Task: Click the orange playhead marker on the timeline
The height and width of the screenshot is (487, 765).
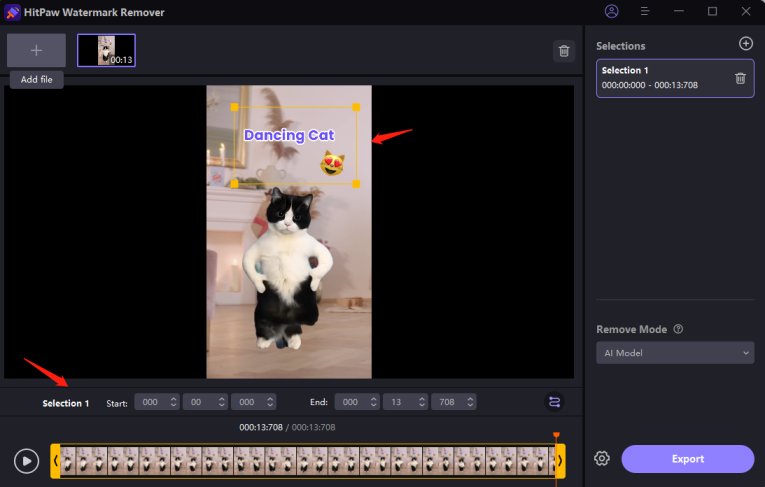Action: tap(556, 436)
